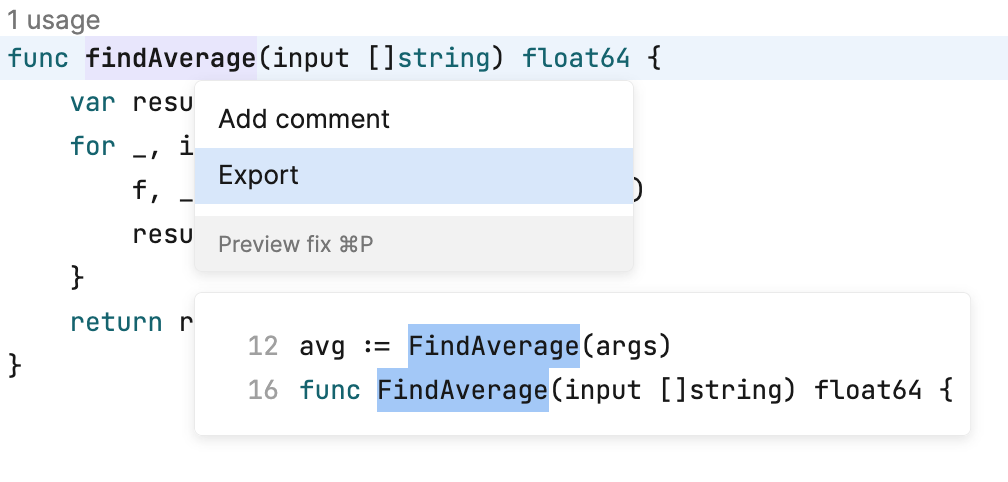Click the function's final closing brace

pyautogui.click(x=14, y=364)
